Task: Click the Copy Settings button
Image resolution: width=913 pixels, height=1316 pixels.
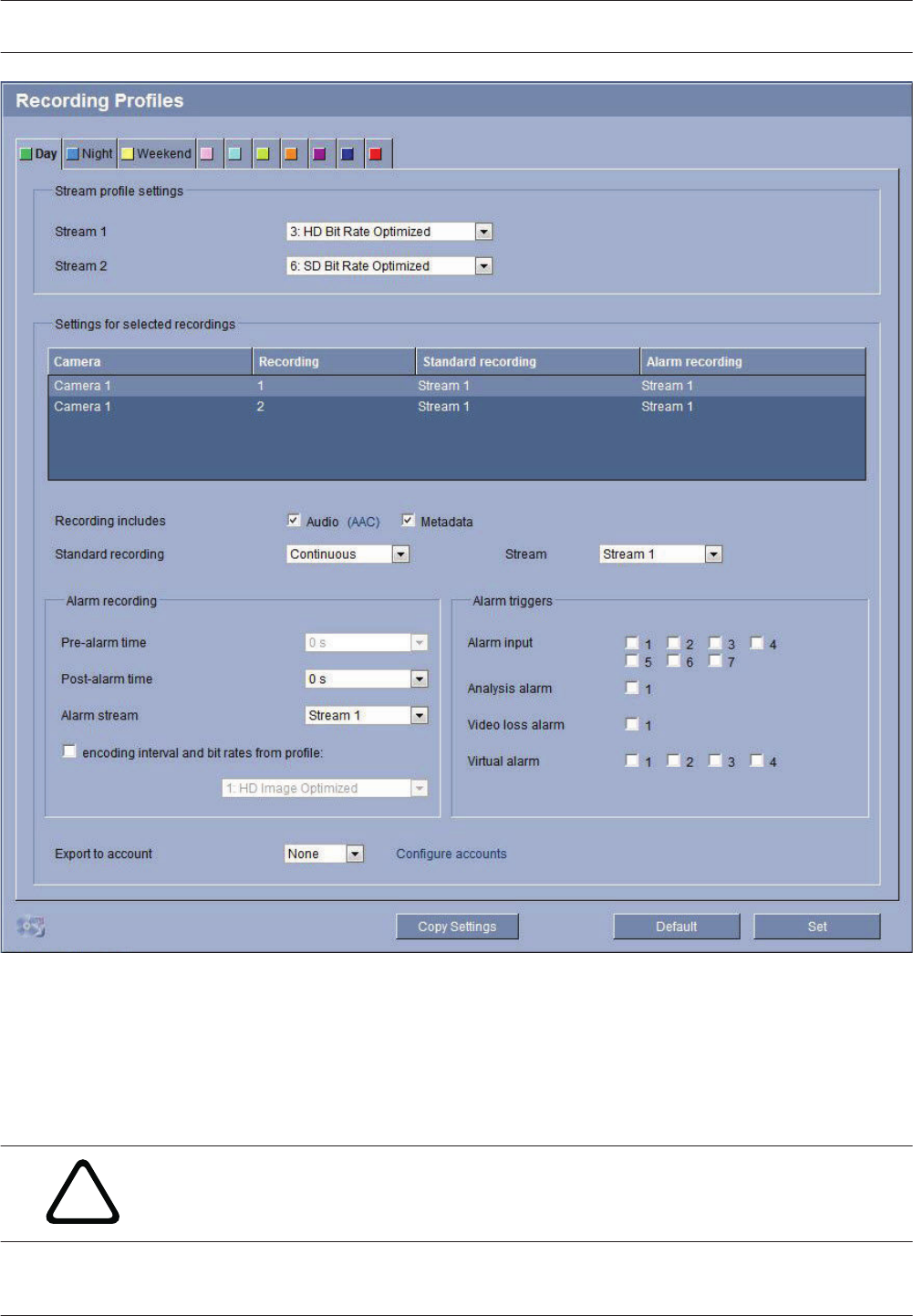Action: [x=457, y=927]
